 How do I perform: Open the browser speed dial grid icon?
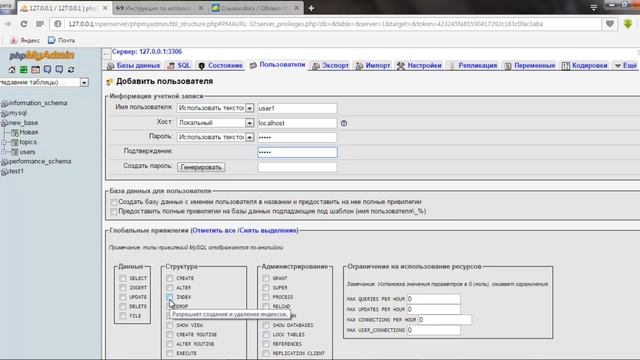(40, 24)
